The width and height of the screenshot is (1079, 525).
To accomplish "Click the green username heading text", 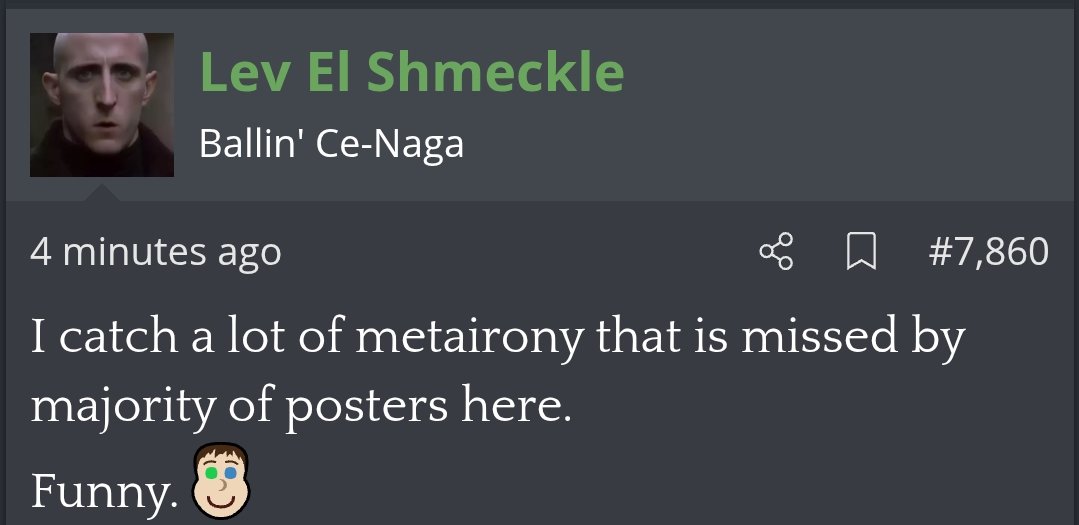I will 412,72.
